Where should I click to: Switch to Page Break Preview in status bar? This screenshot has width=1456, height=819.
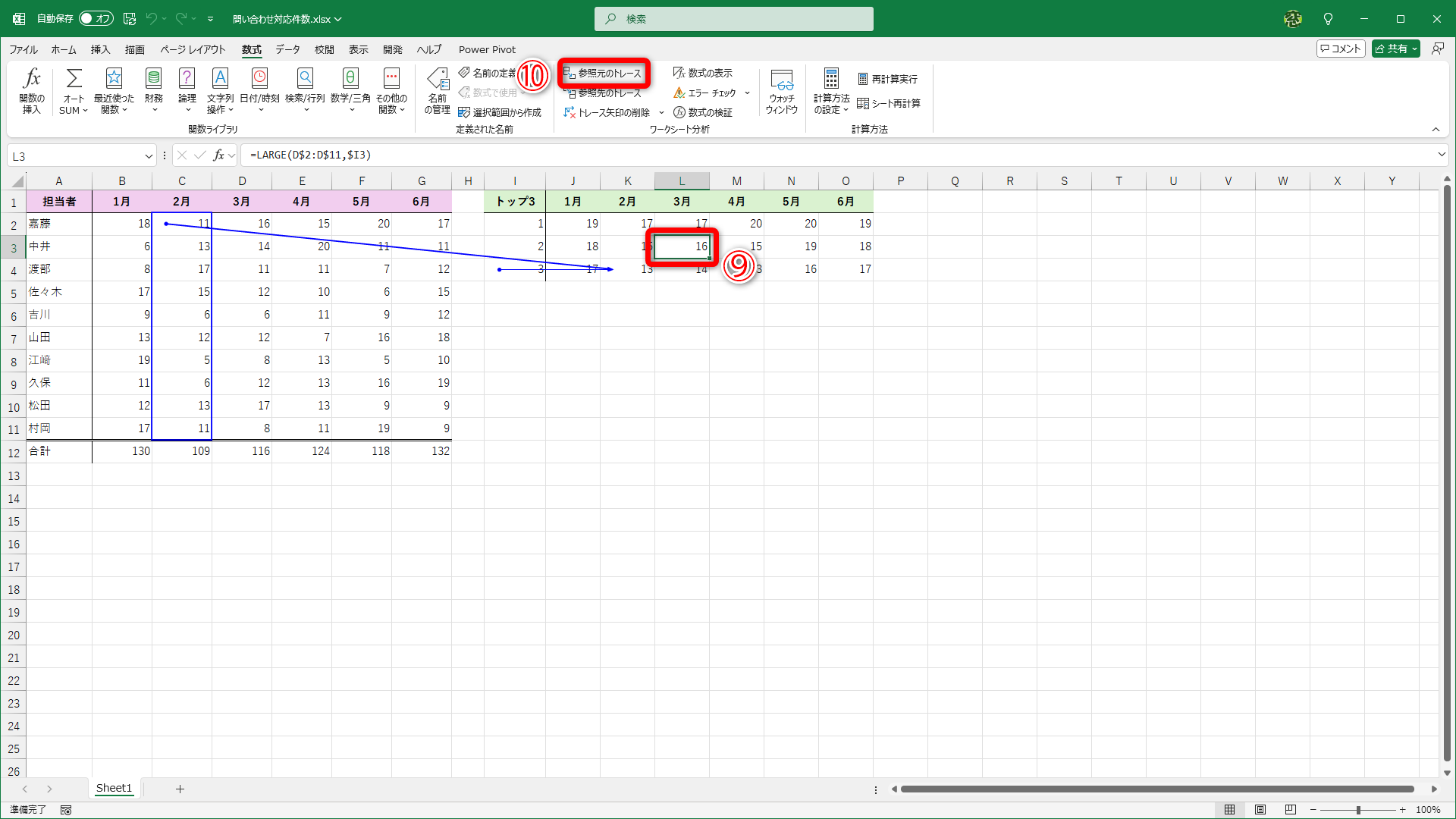pyautogui.click(x=1291, y=810)
